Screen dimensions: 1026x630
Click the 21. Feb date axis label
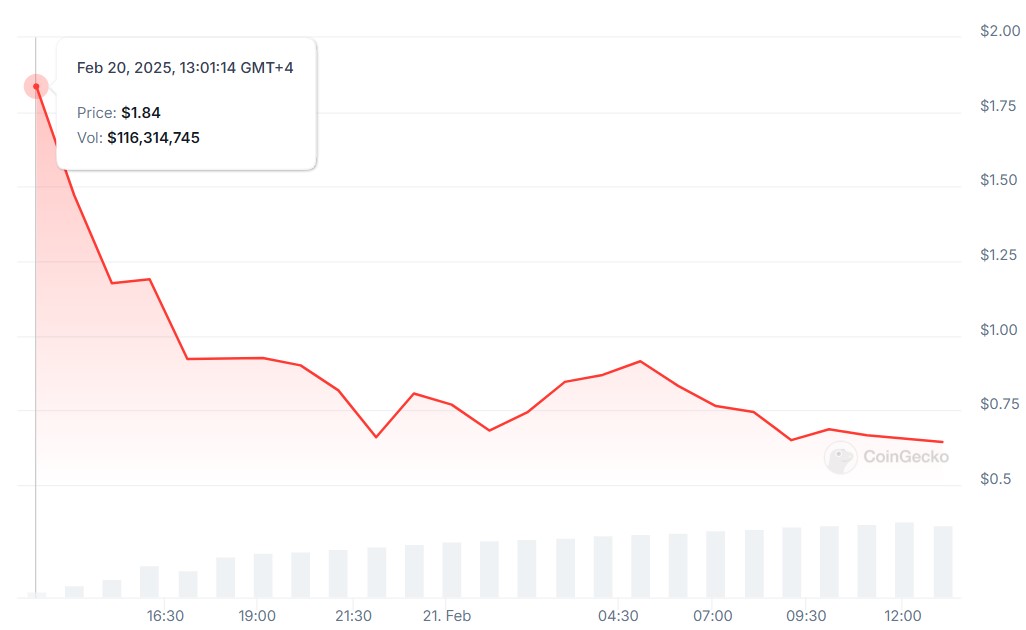pyautogui.click(x=446, y=616)
